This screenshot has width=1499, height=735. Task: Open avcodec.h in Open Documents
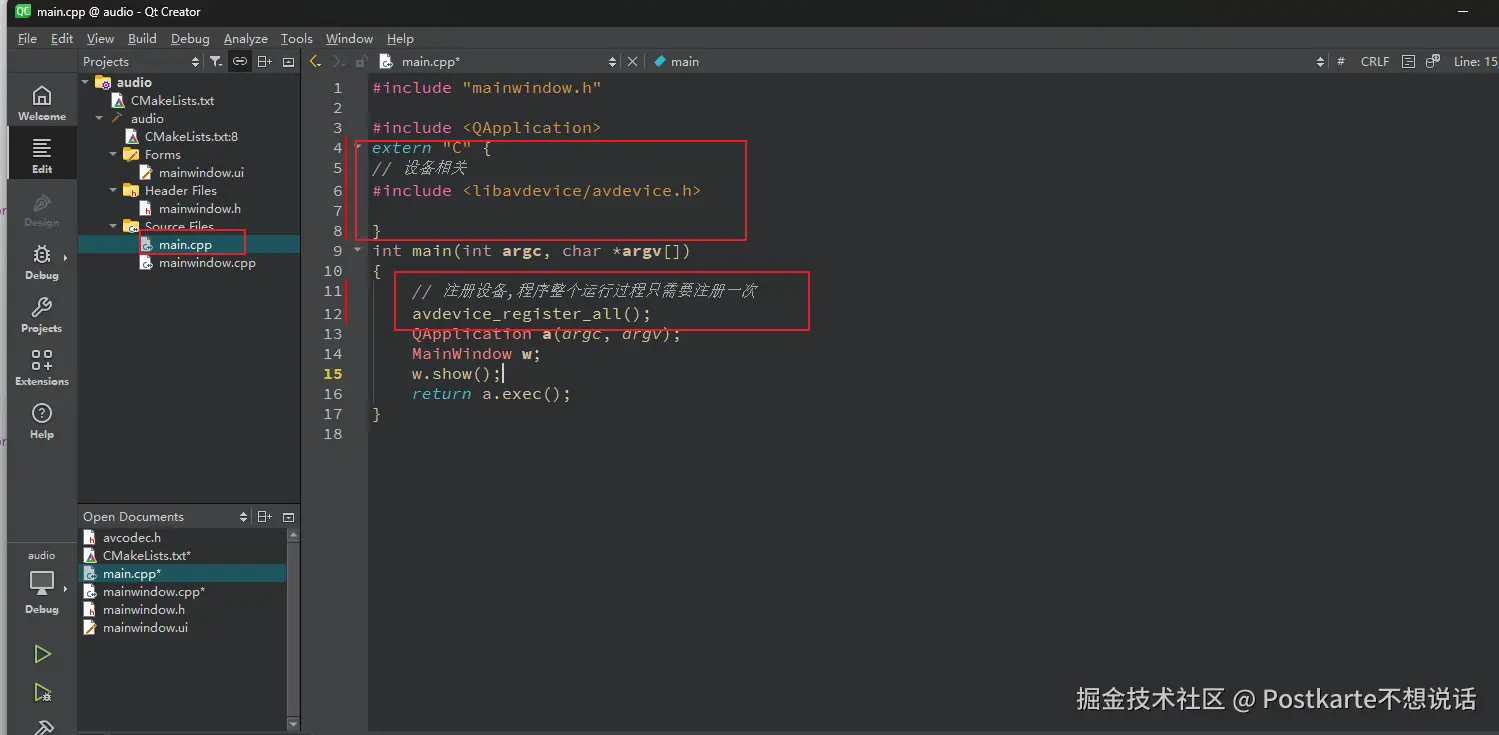tap(131, 538)
